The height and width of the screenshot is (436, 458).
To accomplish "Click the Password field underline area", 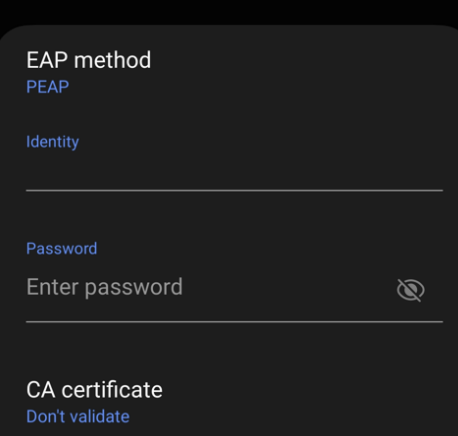I will click(x=234, y=322).
